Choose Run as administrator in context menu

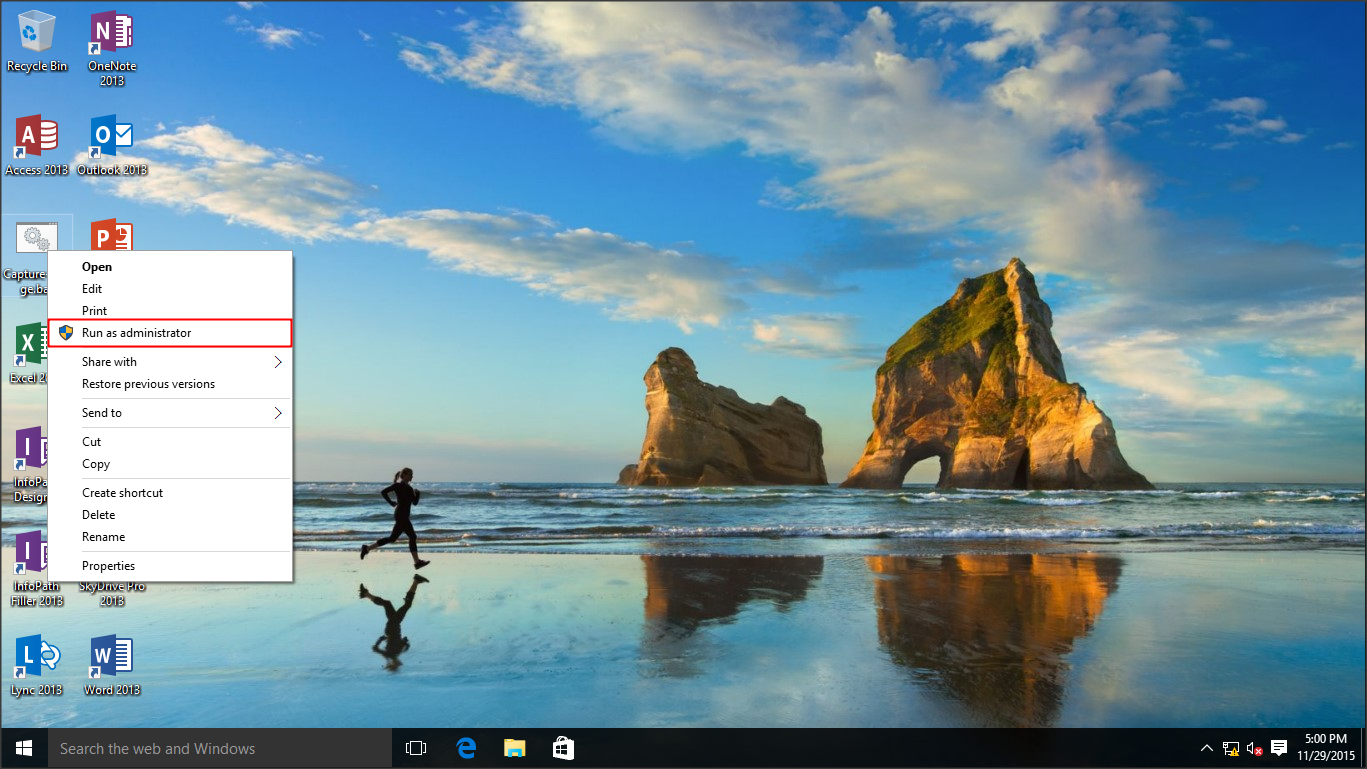[136, 333]
